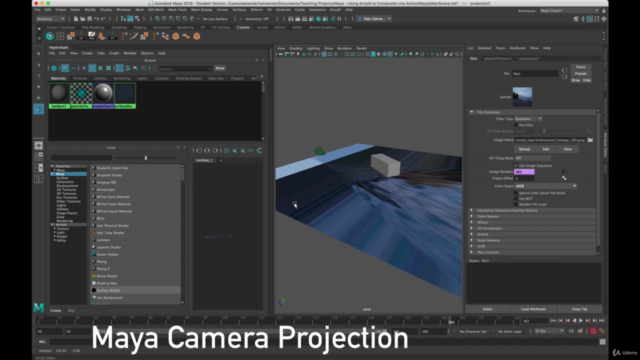
Task: Click the View button under Image Name
Action: coord(568,149)
